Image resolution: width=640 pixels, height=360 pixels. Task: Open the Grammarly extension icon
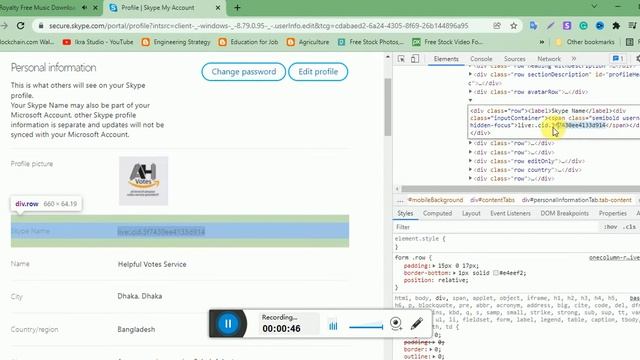(584, 26)
